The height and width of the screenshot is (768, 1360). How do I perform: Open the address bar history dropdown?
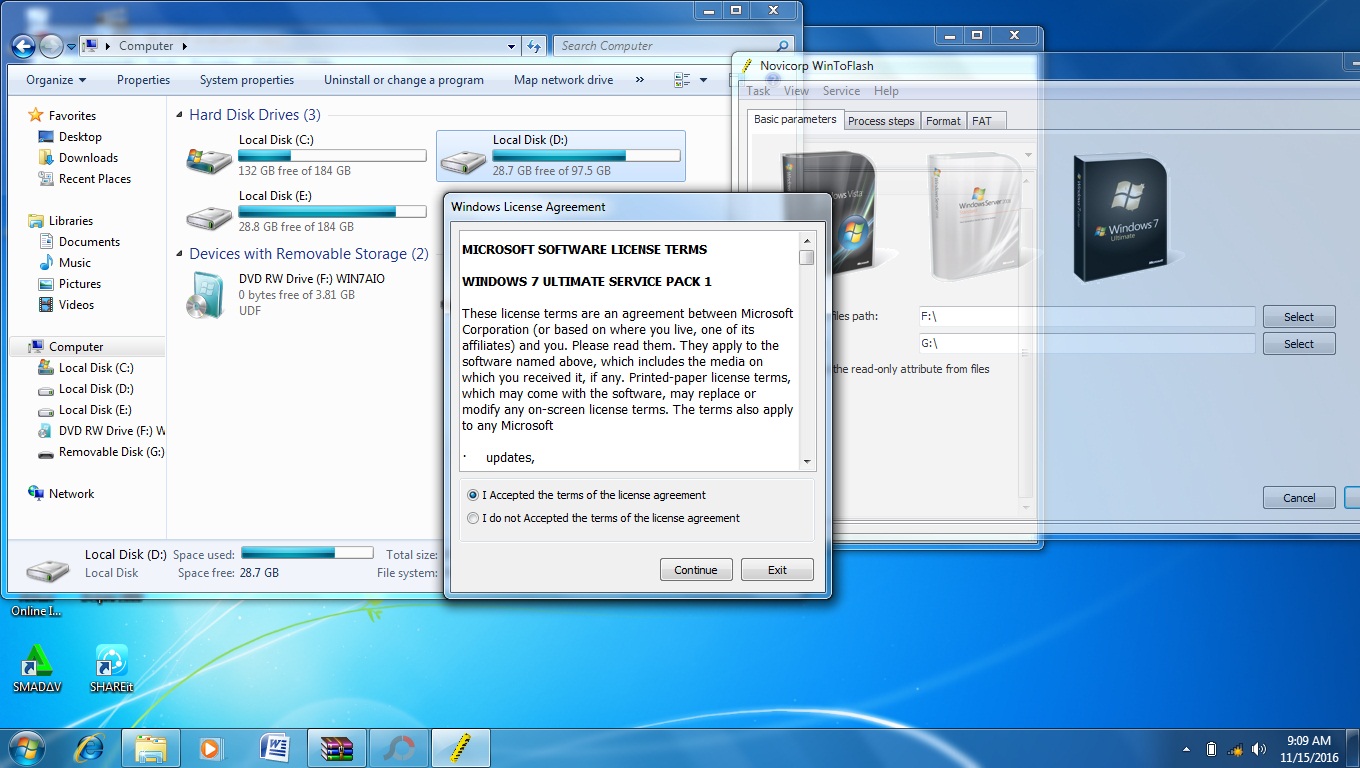pos(513,46)
